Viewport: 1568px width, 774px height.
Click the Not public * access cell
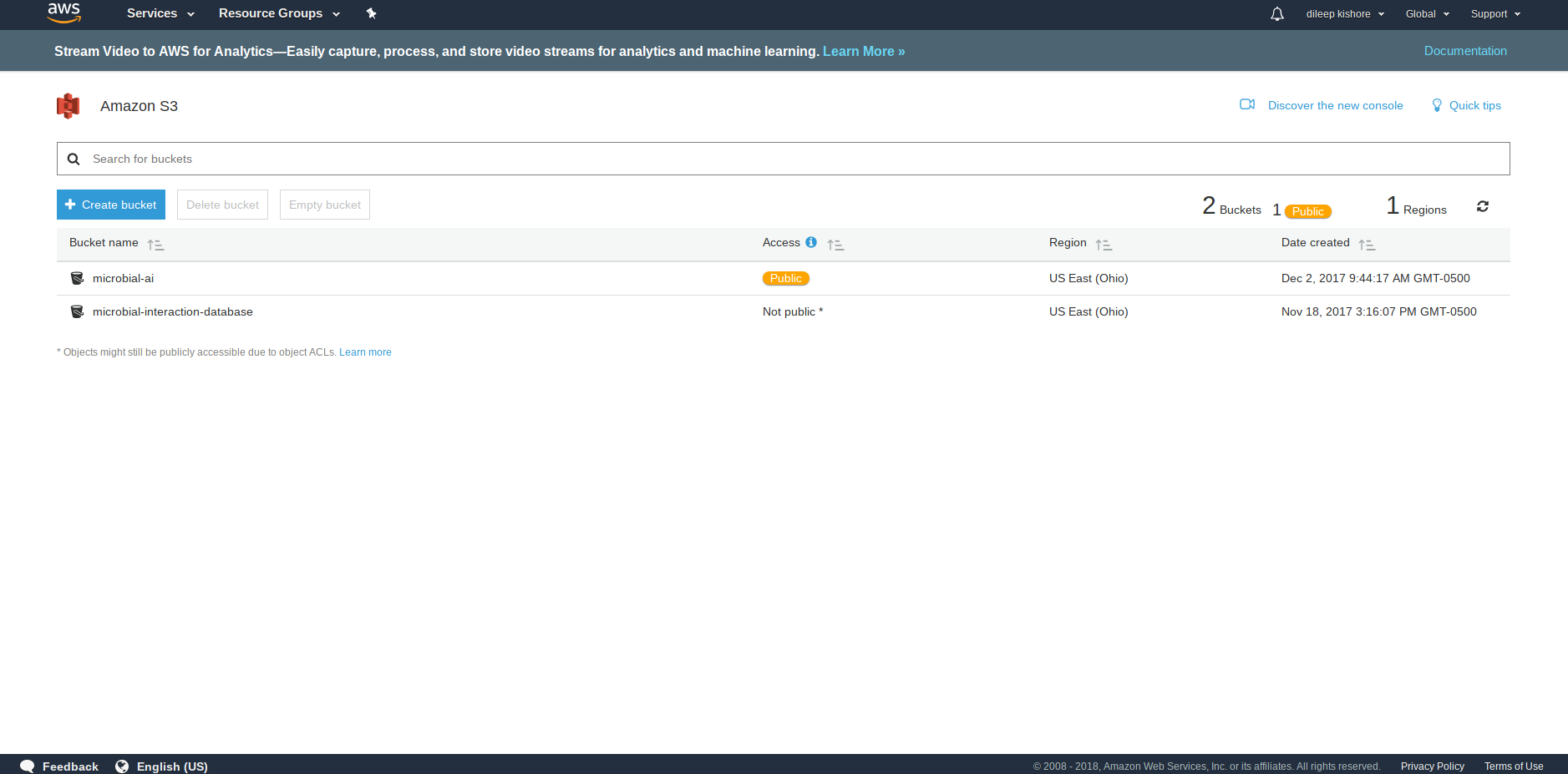coord(793,311)
